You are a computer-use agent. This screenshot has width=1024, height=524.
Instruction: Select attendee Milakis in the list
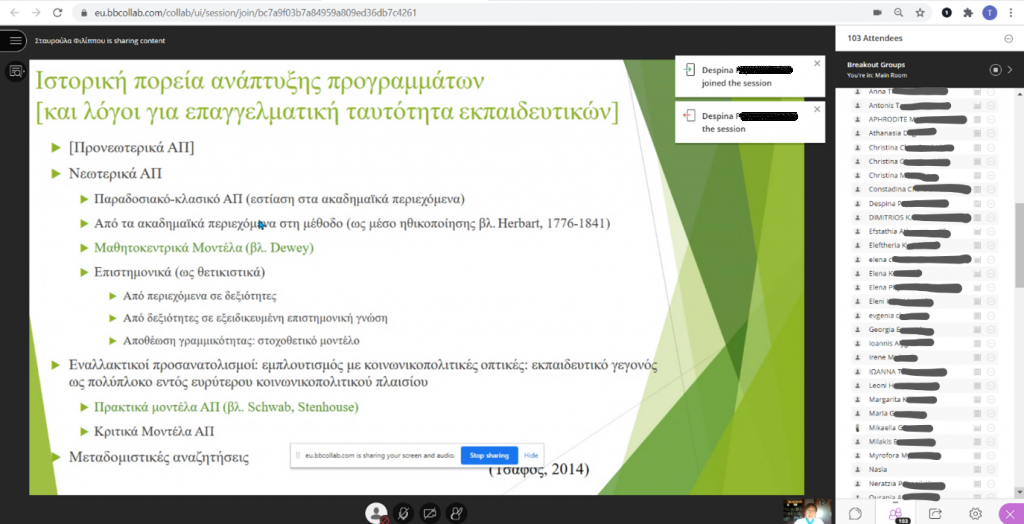(x=925, y=442)
